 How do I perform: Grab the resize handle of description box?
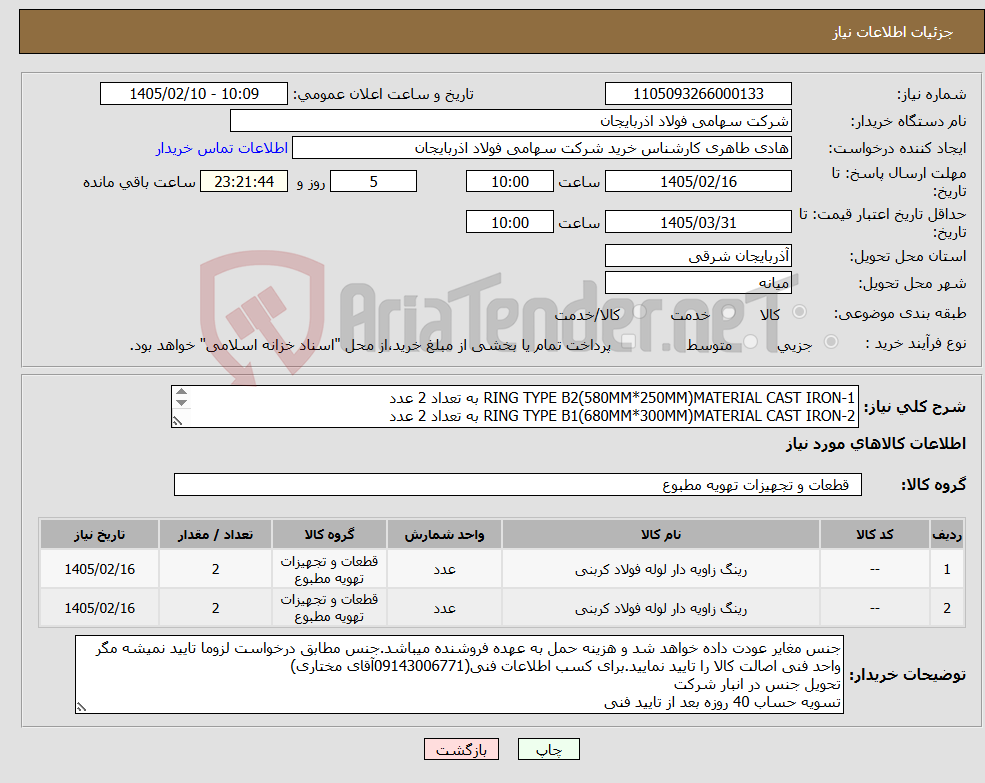coord(178,421)
